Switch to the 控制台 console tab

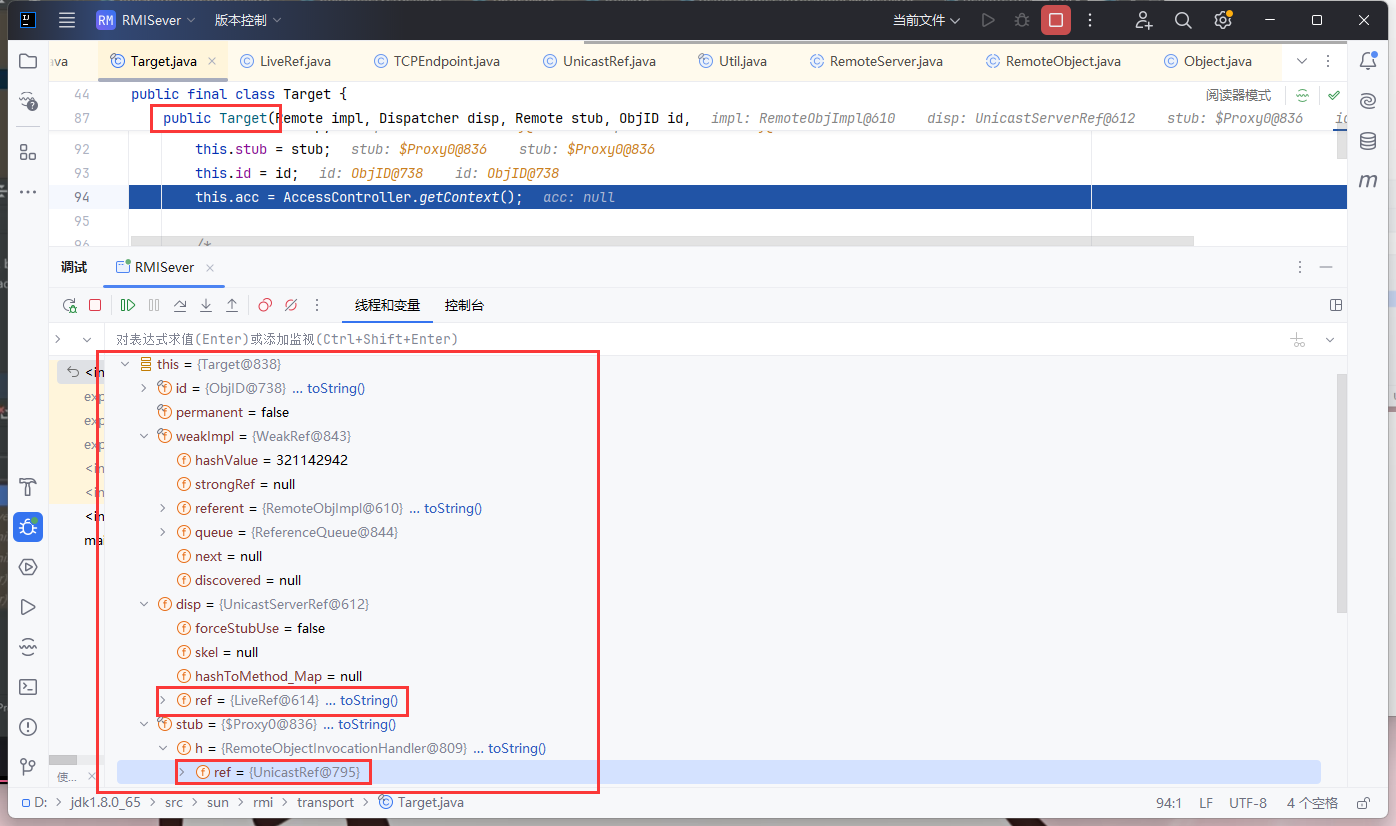[464, 305]
